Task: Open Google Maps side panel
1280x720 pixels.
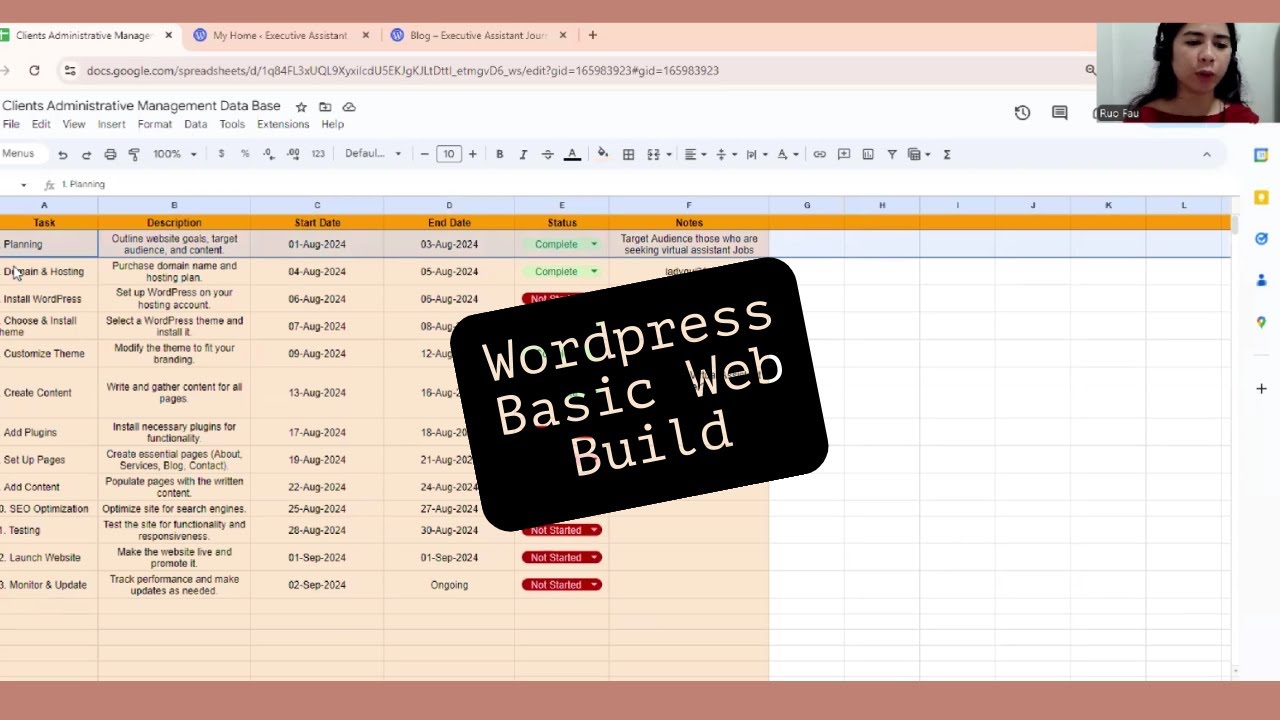Action: pos(1261,322)
